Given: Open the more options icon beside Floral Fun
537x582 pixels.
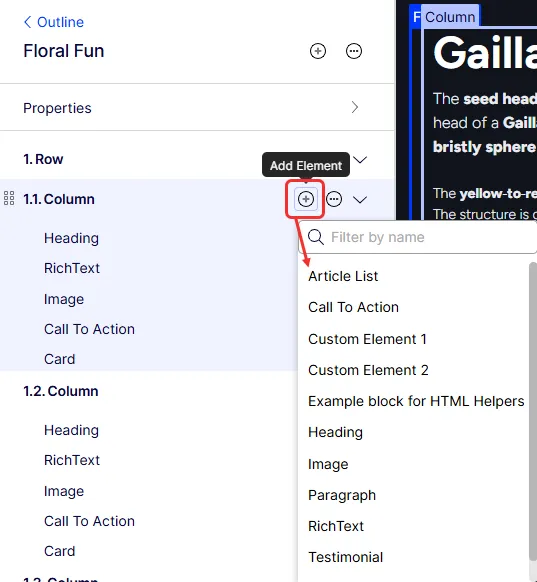Looking at the screenshot, I should [354, 51].
